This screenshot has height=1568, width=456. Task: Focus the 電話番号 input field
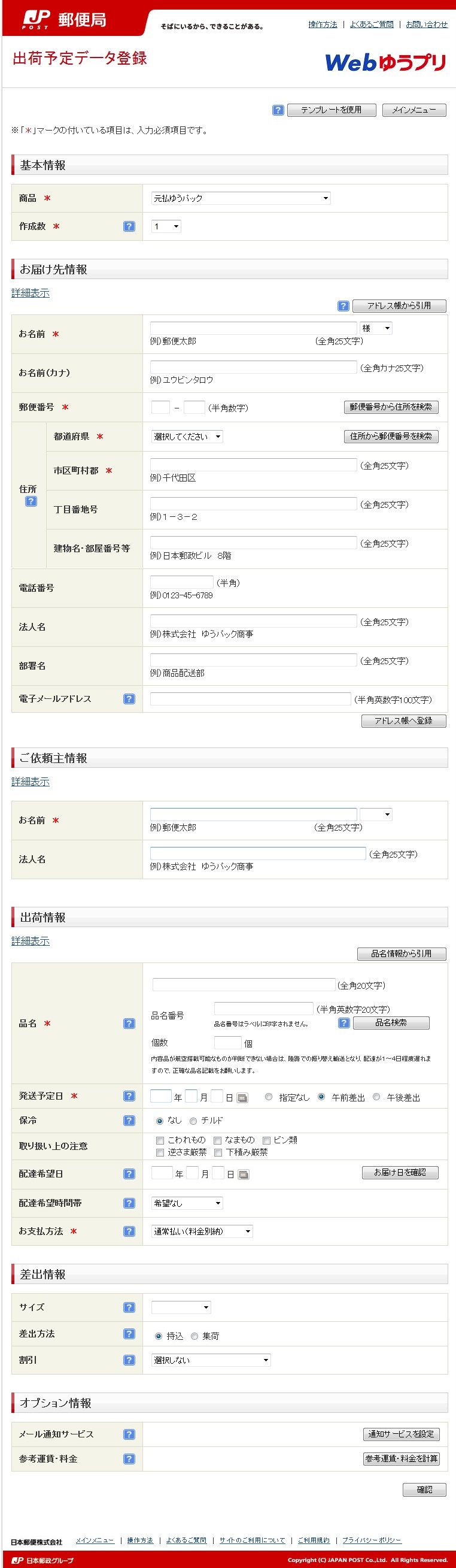tap(182, 582)
